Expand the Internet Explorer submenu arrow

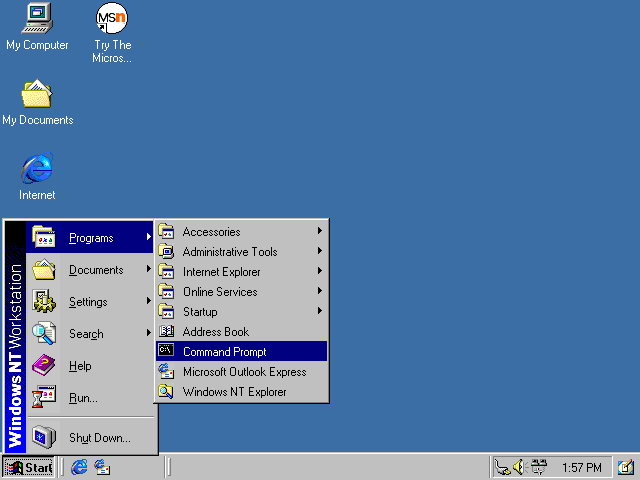coord(320,271)
